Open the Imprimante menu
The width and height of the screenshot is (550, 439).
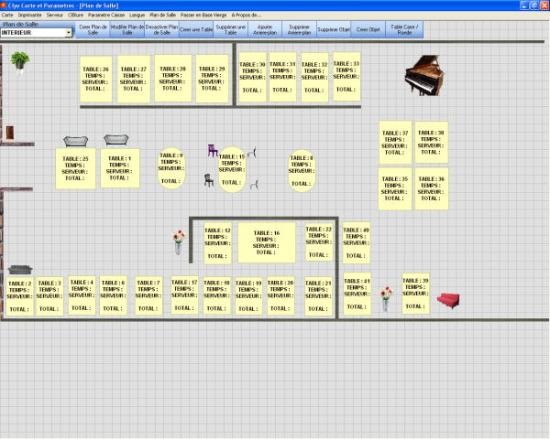tap(30, 15)
